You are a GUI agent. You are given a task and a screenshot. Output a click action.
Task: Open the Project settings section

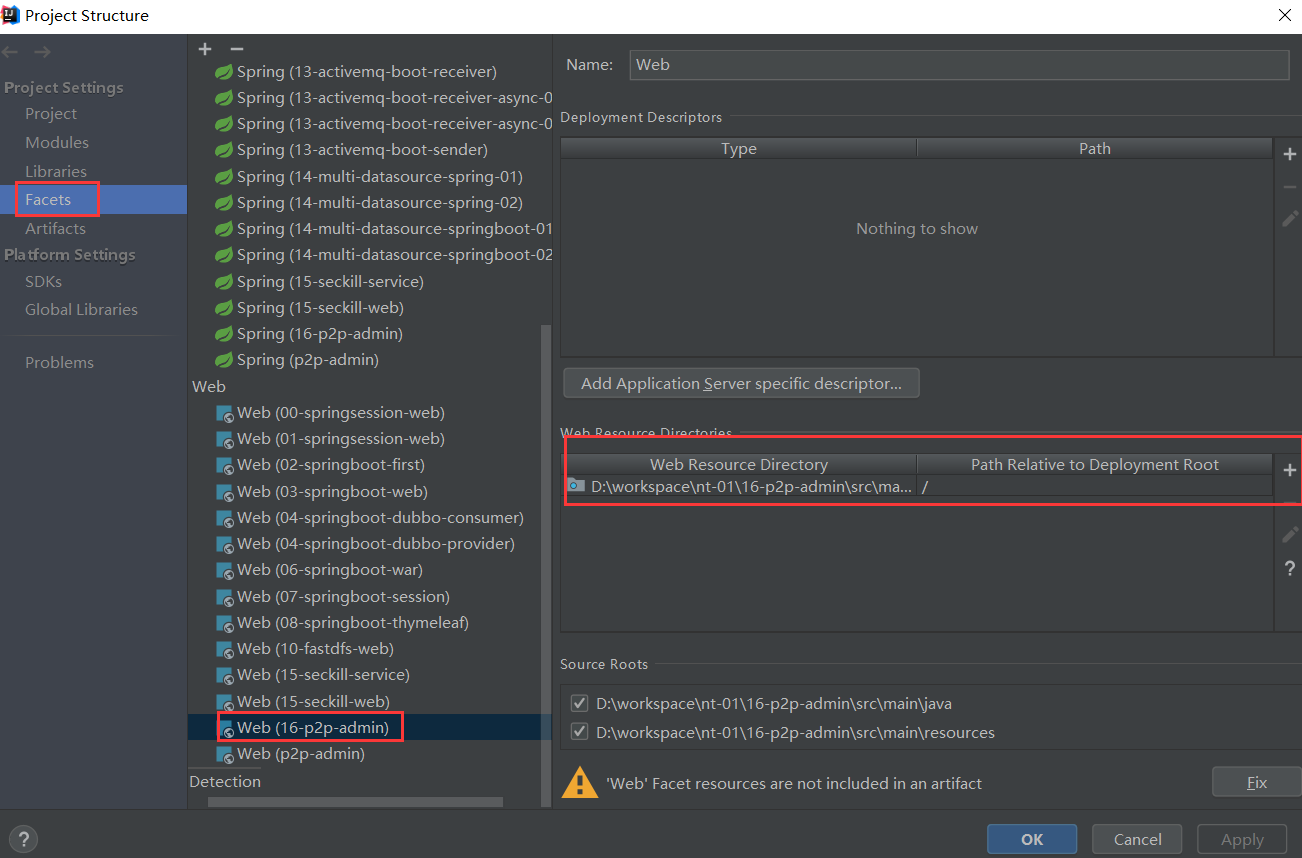(51, 114)
